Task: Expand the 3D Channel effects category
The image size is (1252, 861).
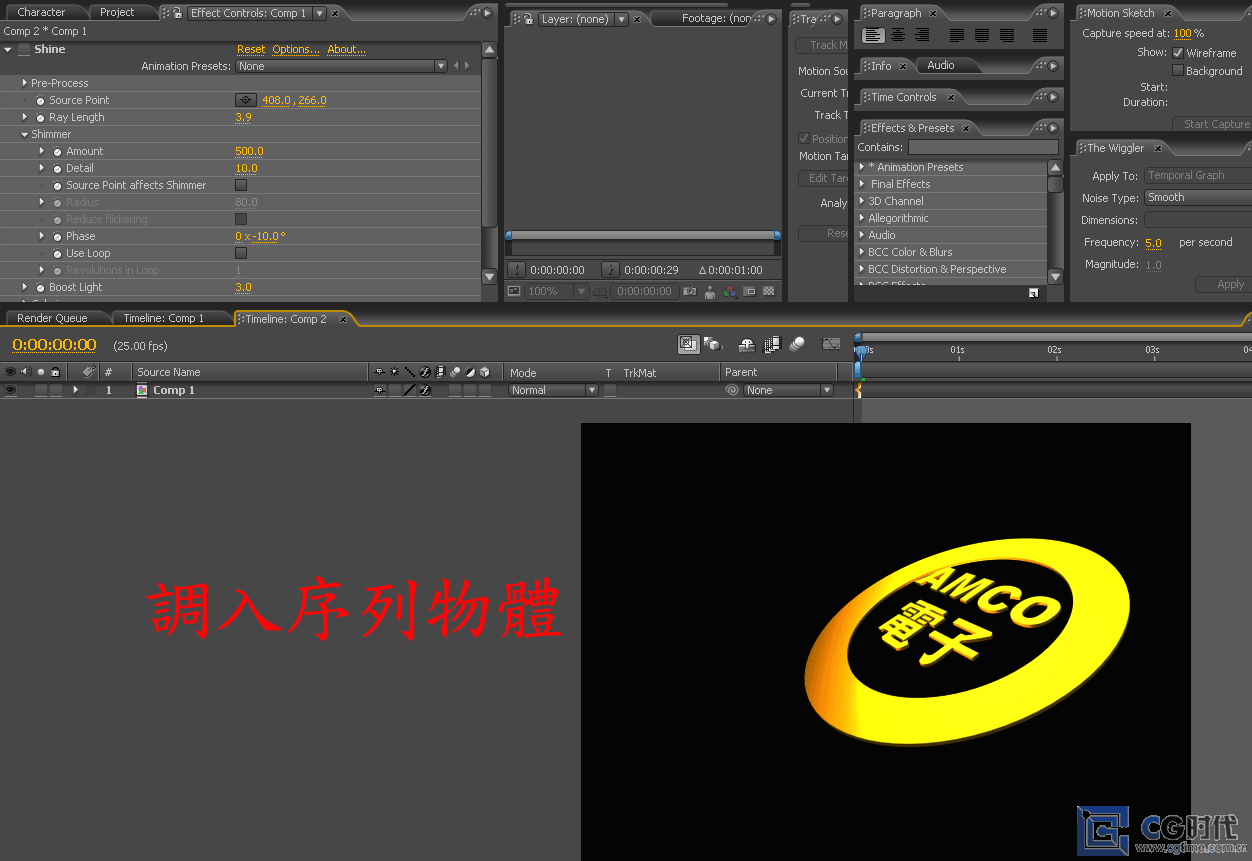Action: pyautogui.click(x=862, y=201)
